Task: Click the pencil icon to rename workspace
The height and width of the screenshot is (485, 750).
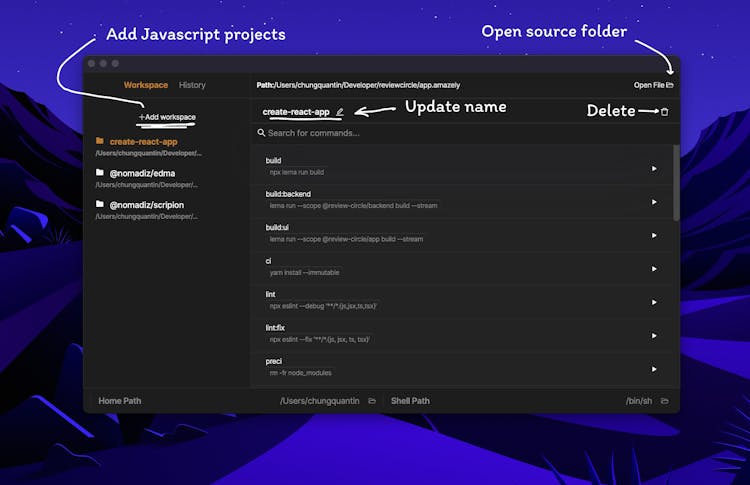Action: coord(340,112)
